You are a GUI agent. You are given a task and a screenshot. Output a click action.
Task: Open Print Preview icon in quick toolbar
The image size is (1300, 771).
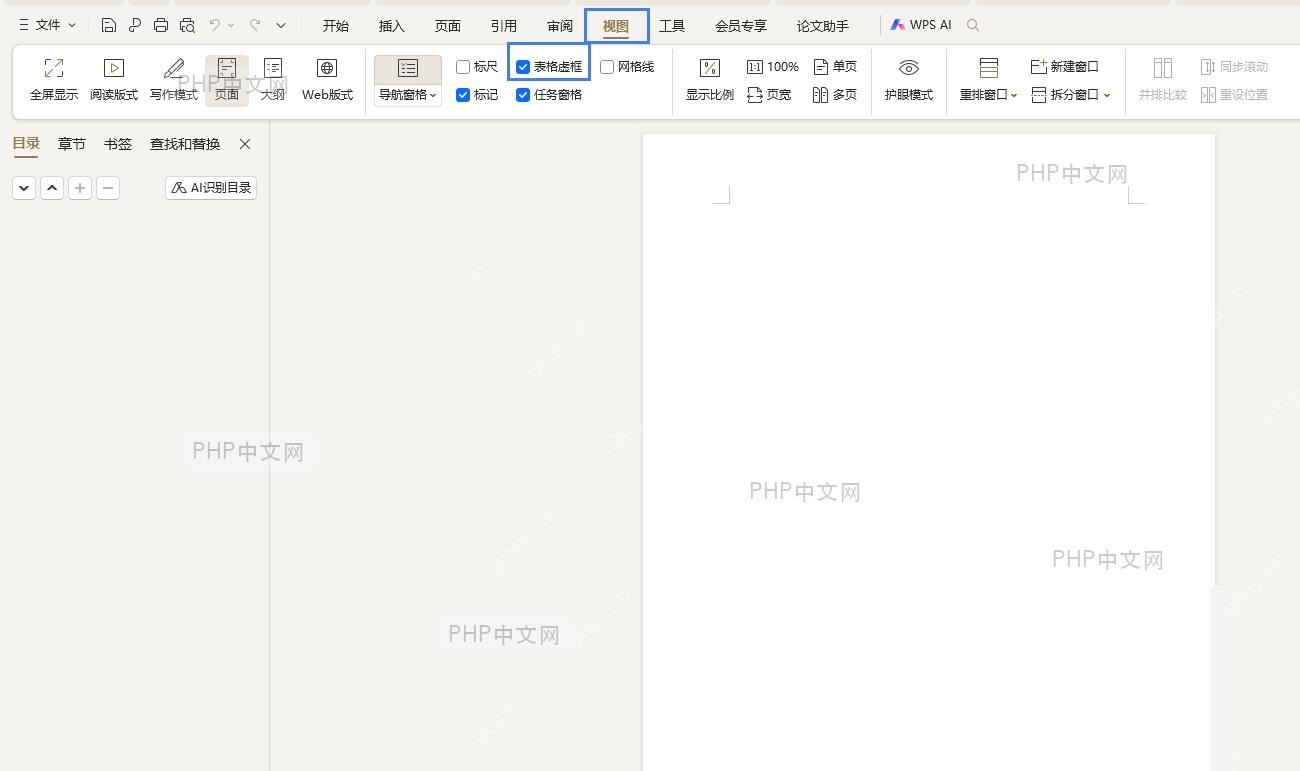tap(187, 25)
